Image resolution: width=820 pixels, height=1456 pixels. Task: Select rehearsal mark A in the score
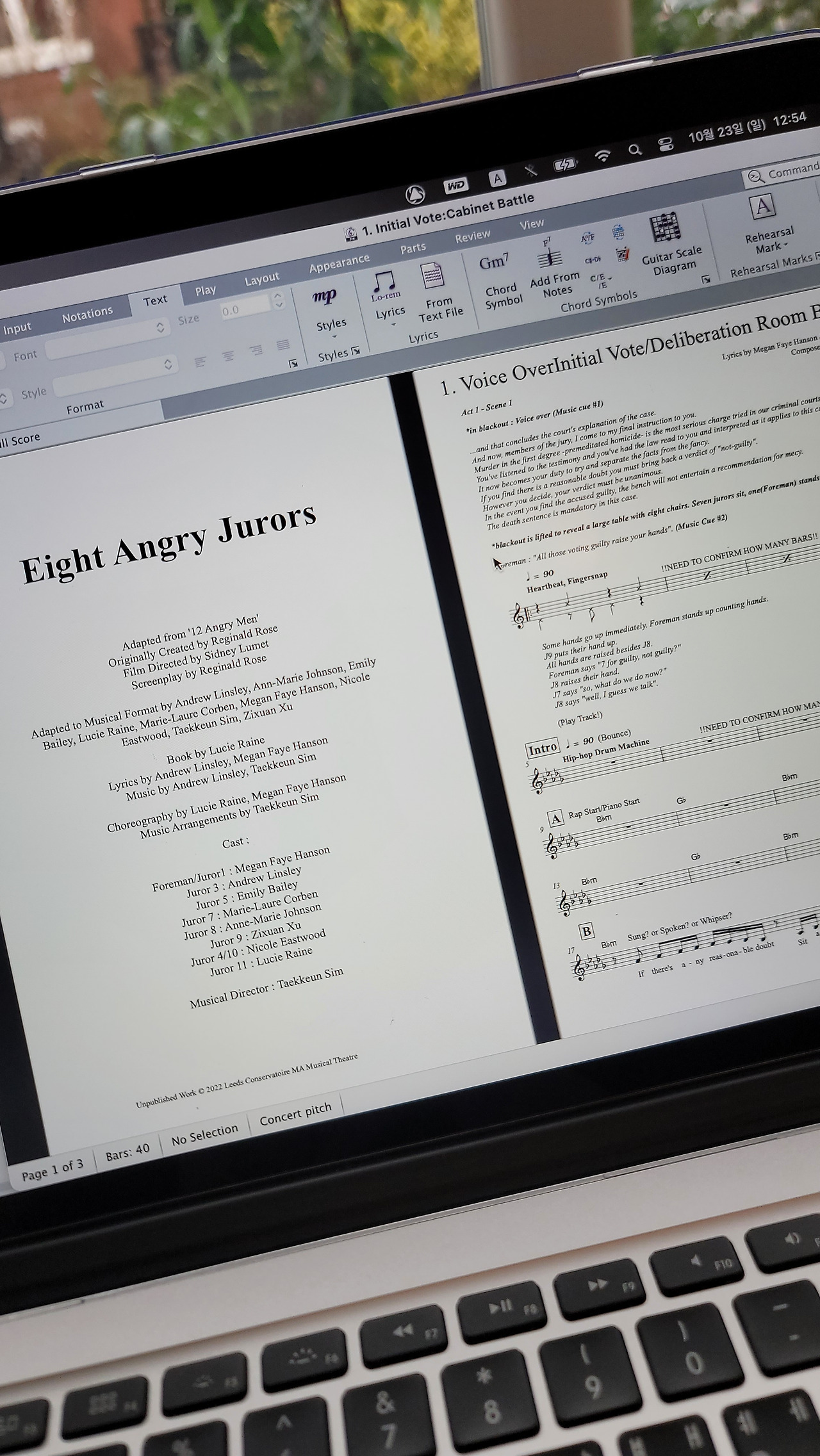[555, 818]
